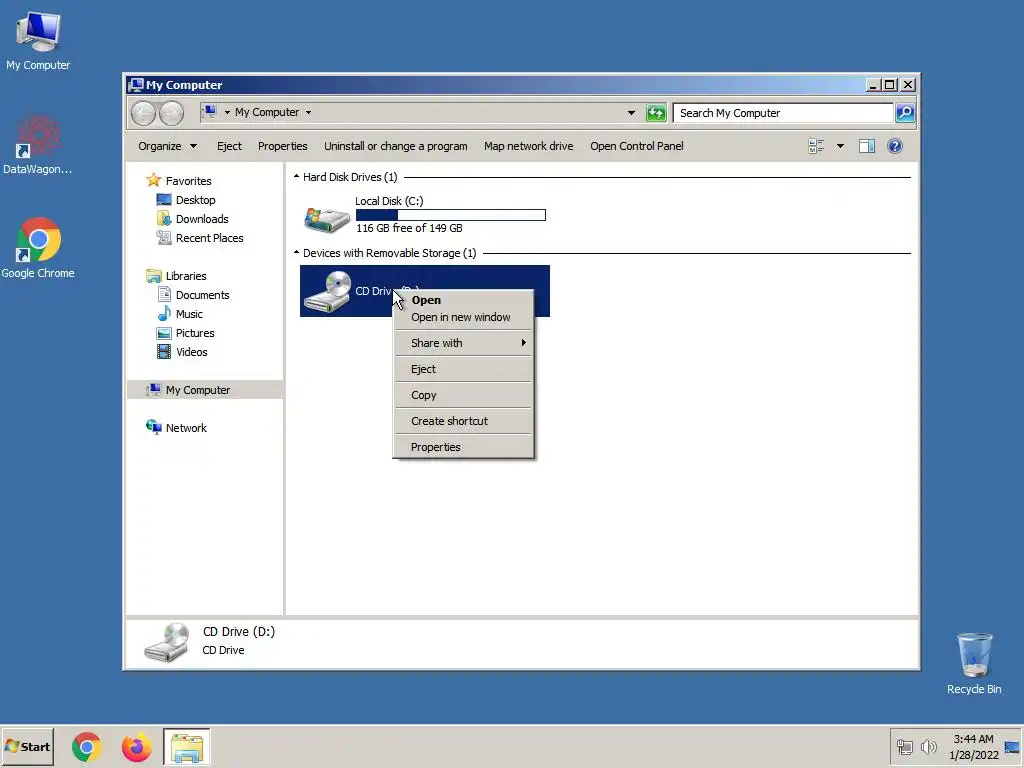
Task: Click Properties in the toolbar
Action: [x=282, y=146]
